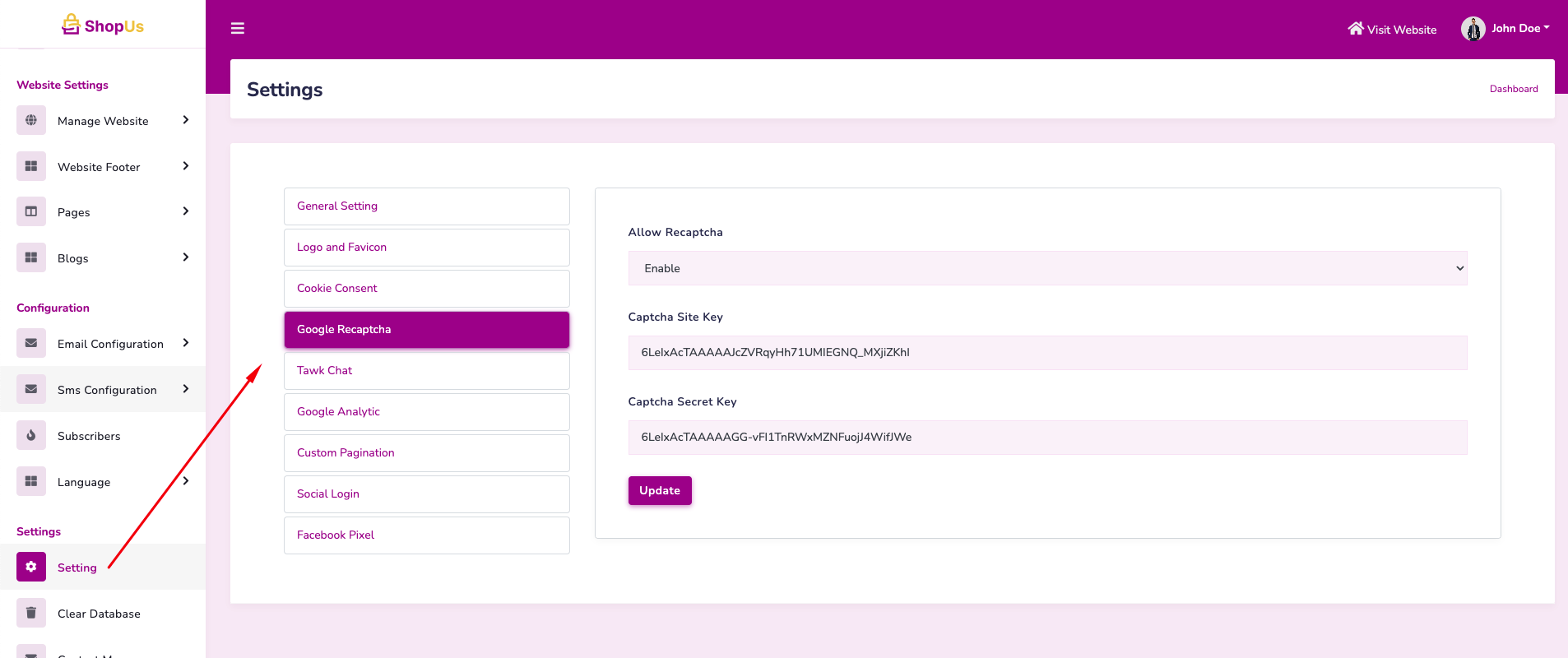Select the Cookie Consent settings tab

point(426,289)
